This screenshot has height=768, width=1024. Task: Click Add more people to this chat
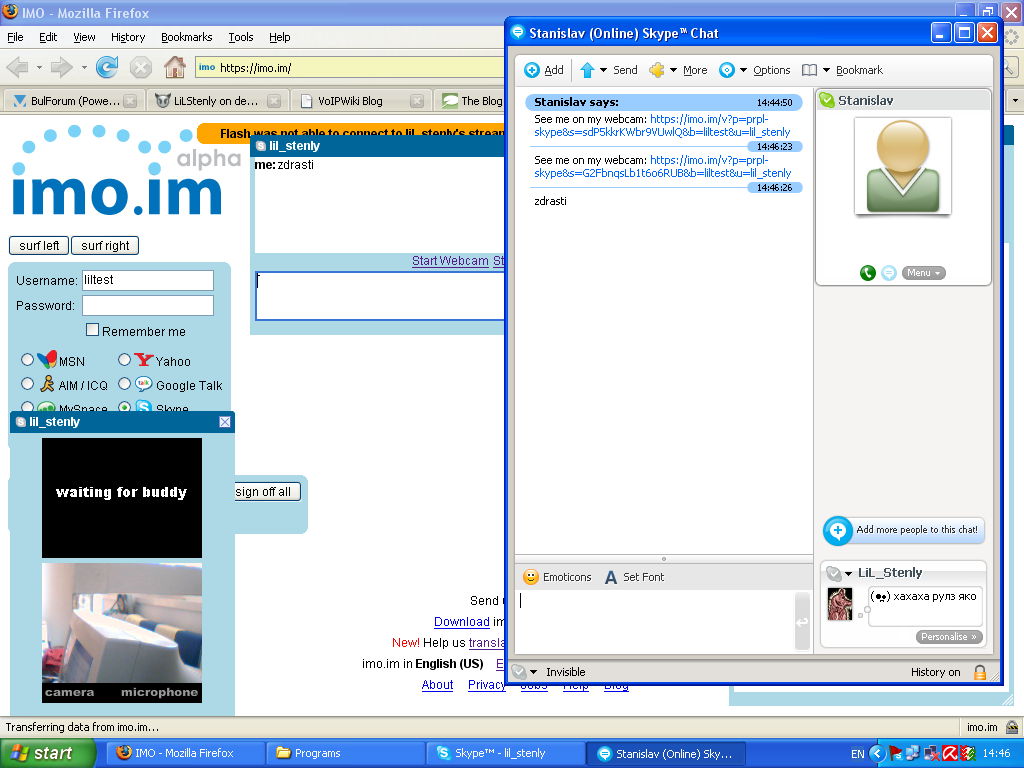[903, 530]
